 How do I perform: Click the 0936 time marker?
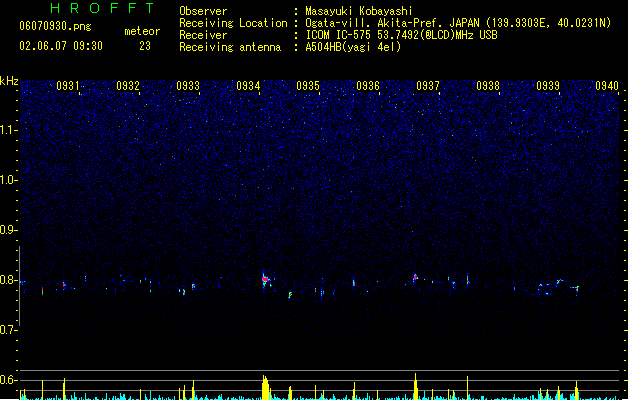point(368,86)
